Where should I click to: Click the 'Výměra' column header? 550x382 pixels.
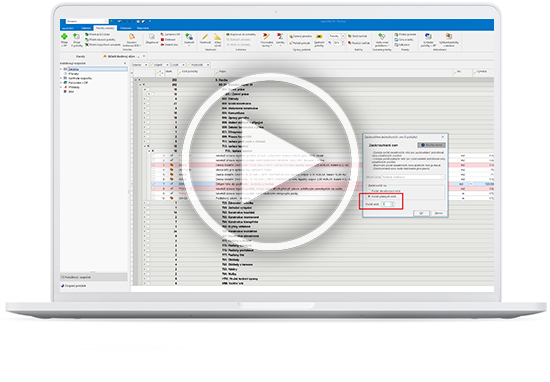483,72
